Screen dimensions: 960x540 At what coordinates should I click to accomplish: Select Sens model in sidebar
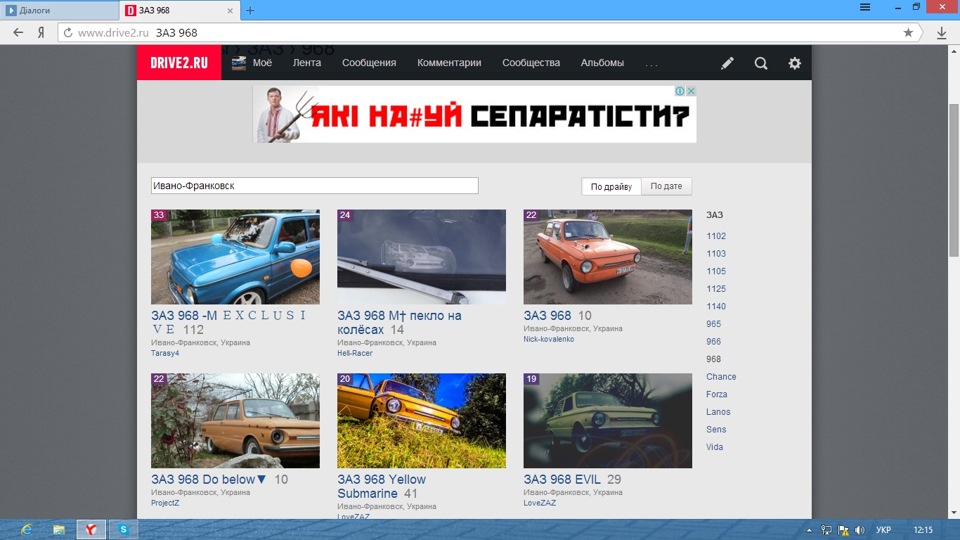(716, 430)
